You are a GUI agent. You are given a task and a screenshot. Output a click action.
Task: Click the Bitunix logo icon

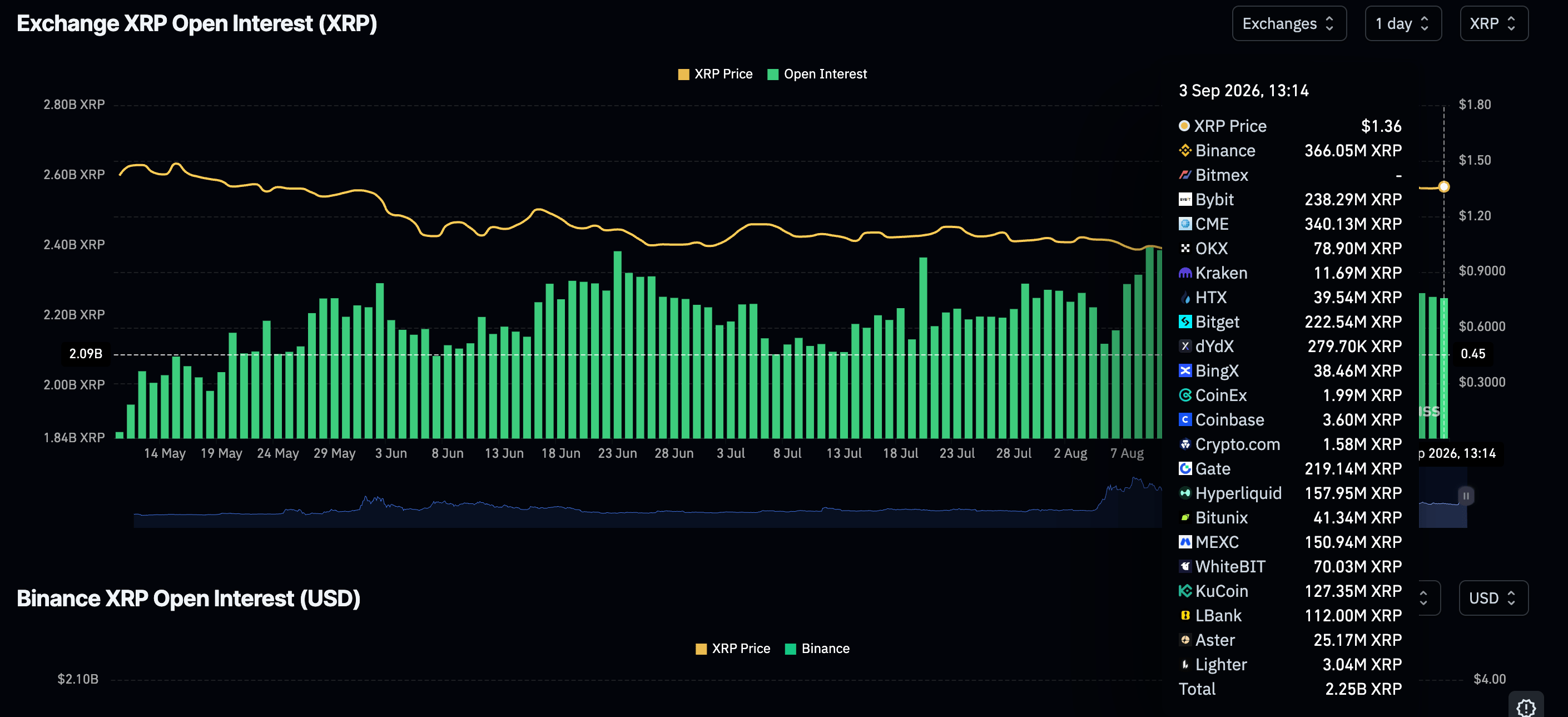pos(1184,517)
